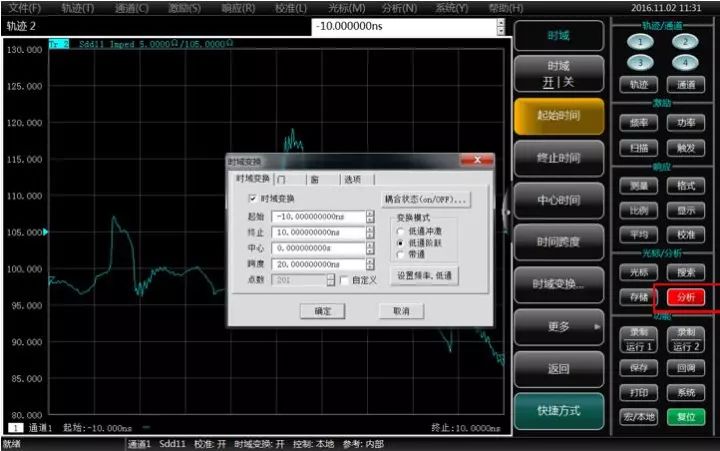
Task: Click the orange 起始时间 softkey
Action: [x=558, y=116]
